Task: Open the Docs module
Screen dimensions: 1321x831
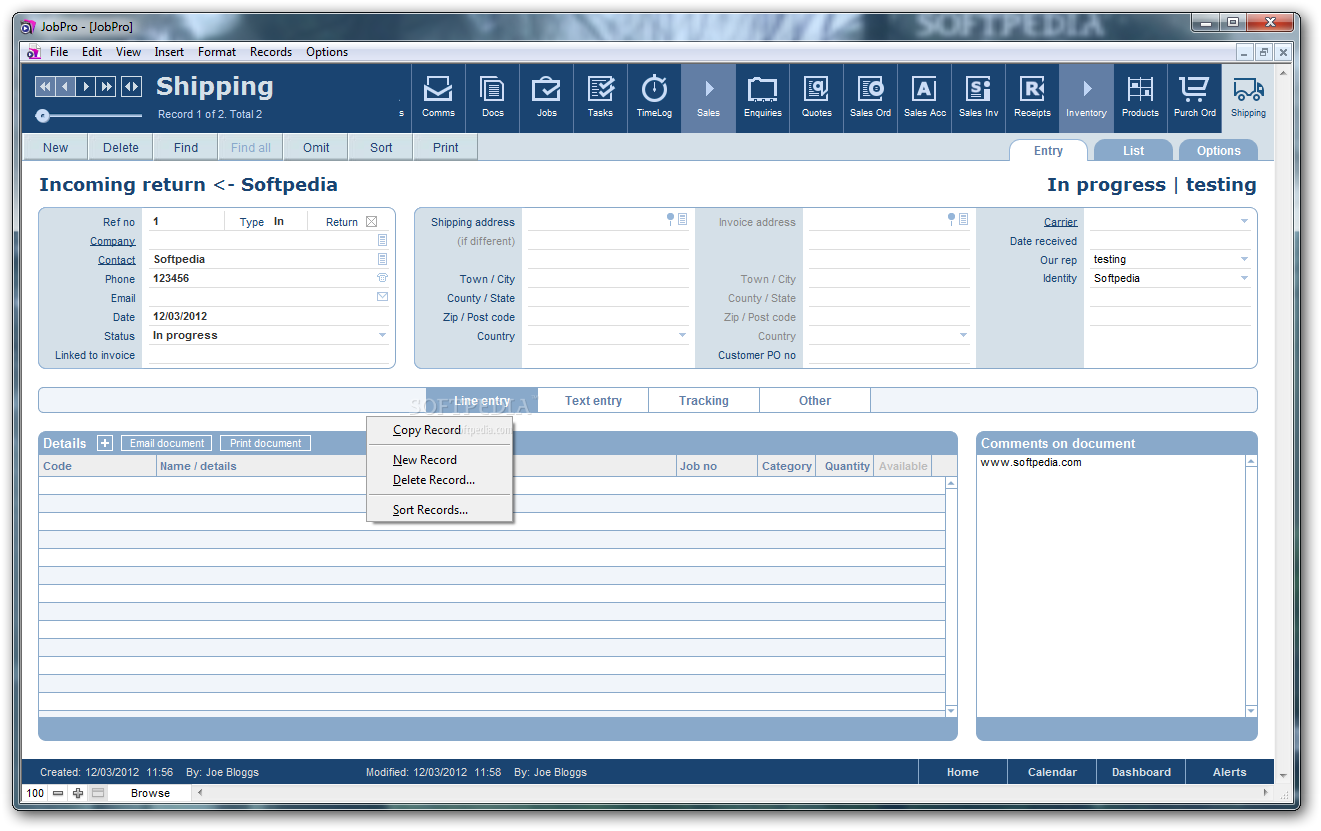Action: [x=492, y=98]
